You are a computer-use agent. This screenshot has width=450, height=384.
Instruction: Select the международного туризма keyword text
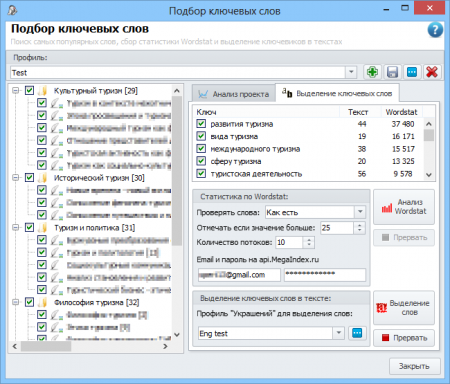(255, 149)
